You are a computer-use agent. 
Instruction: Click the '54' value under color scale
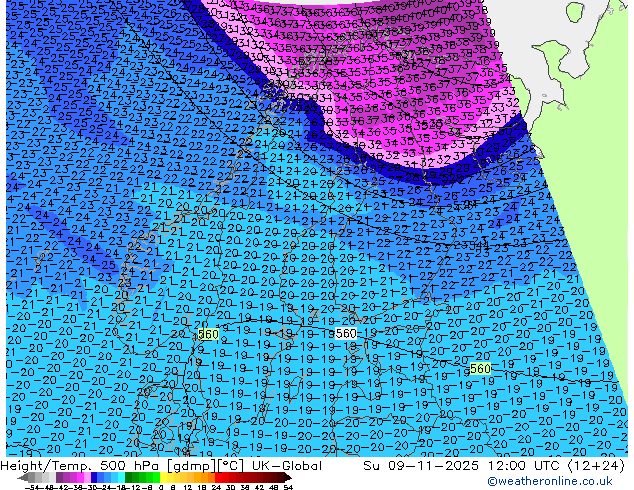click(288, 488)
